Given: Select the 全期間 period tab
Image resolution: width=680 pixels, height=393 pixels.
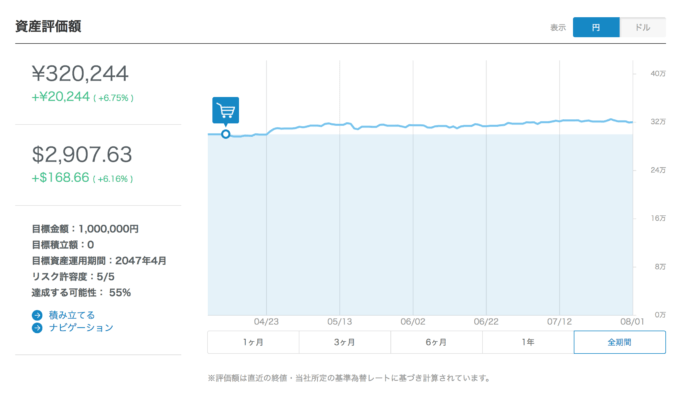Looking at the screenshot, I should (620, 342).
